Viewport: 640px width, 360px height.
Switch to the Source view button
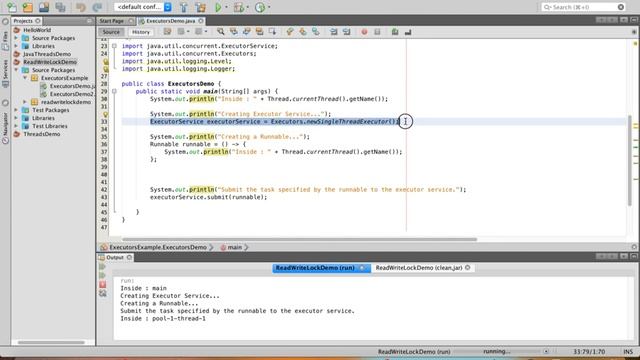[x=111, y=32]
